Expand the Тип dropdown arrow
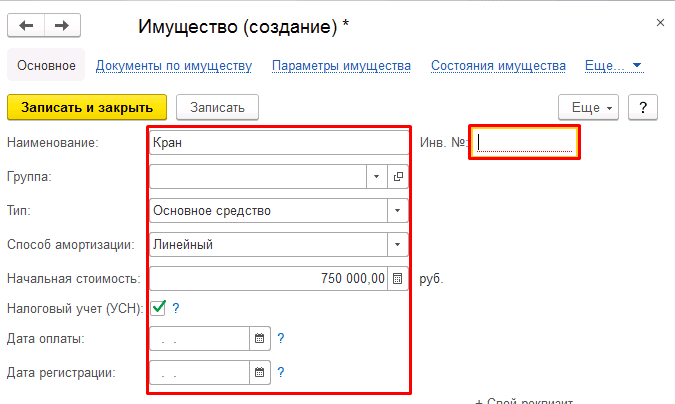Viewport: 675px width, 404px height. coord(397,211)
